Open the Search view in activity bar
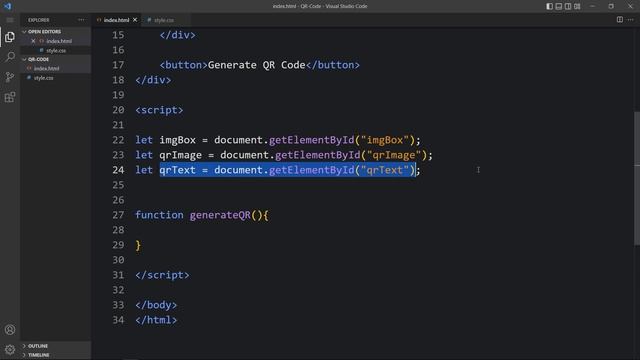Viewport: 640px width, 360px height. click(10, 57)
